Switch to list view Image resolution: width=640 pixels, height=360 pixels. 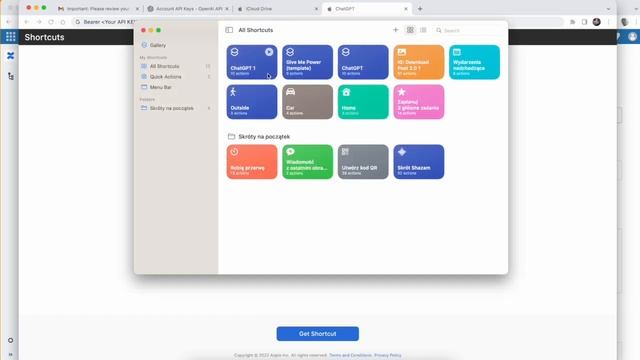click(x=423, y=30)
